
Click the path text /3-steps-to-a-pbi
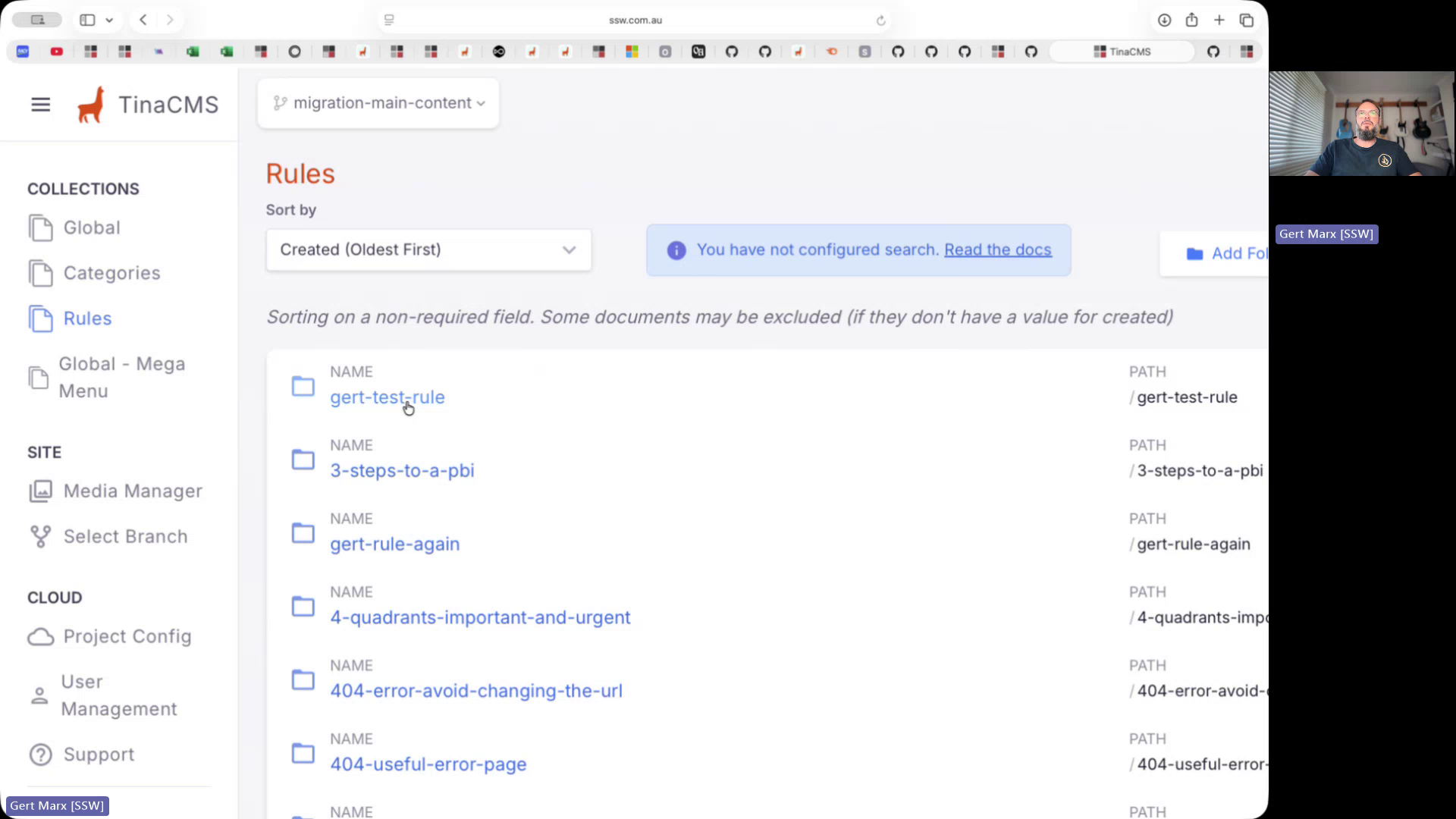coord(1196,471)
